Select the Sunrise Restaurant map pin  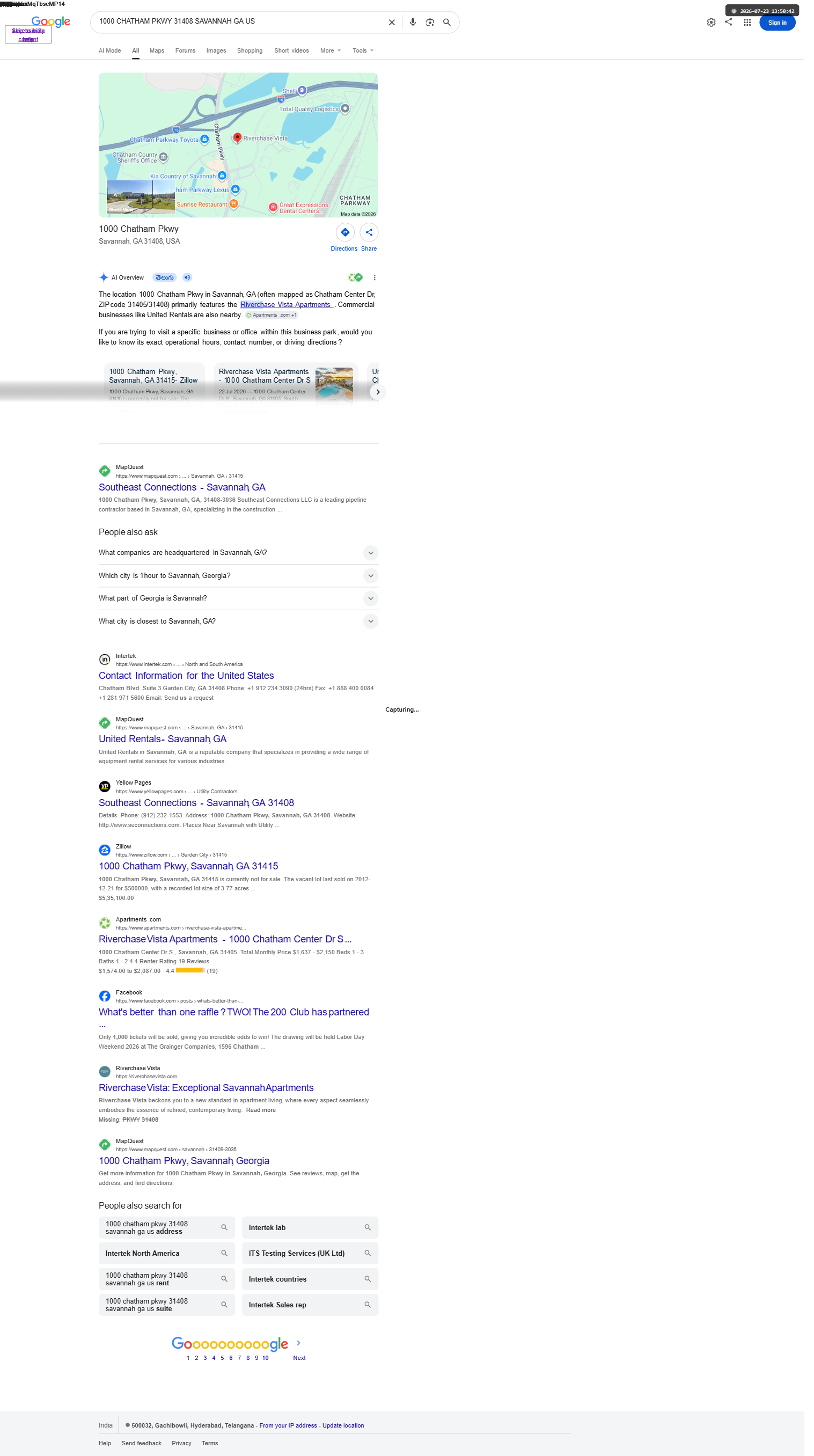click(x=233, y=203)
